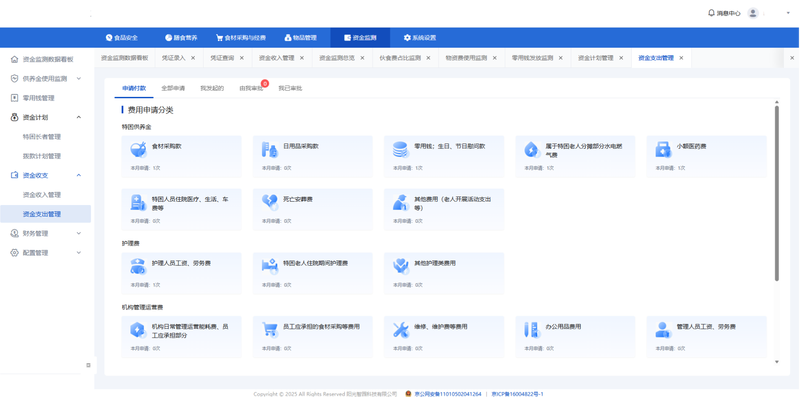This screenshot has height=397, width=800.
Task: Click the 其他费用 person icon
Action: pyautogui.click(x=401, y=203)
